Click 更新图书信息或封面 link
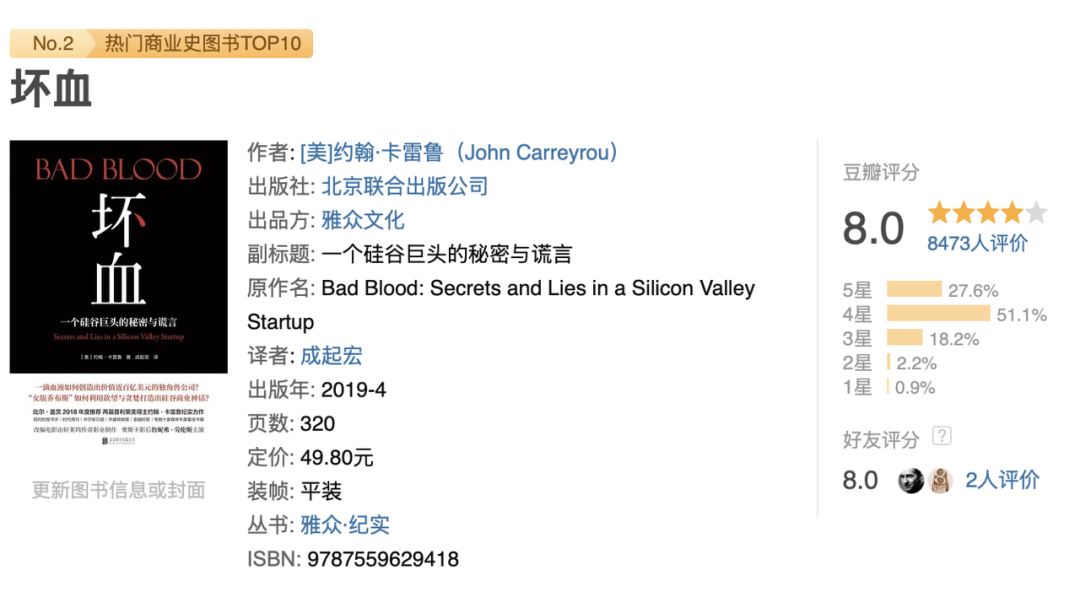Screen dimensions: 1080x613 click(x=118, y=490)
